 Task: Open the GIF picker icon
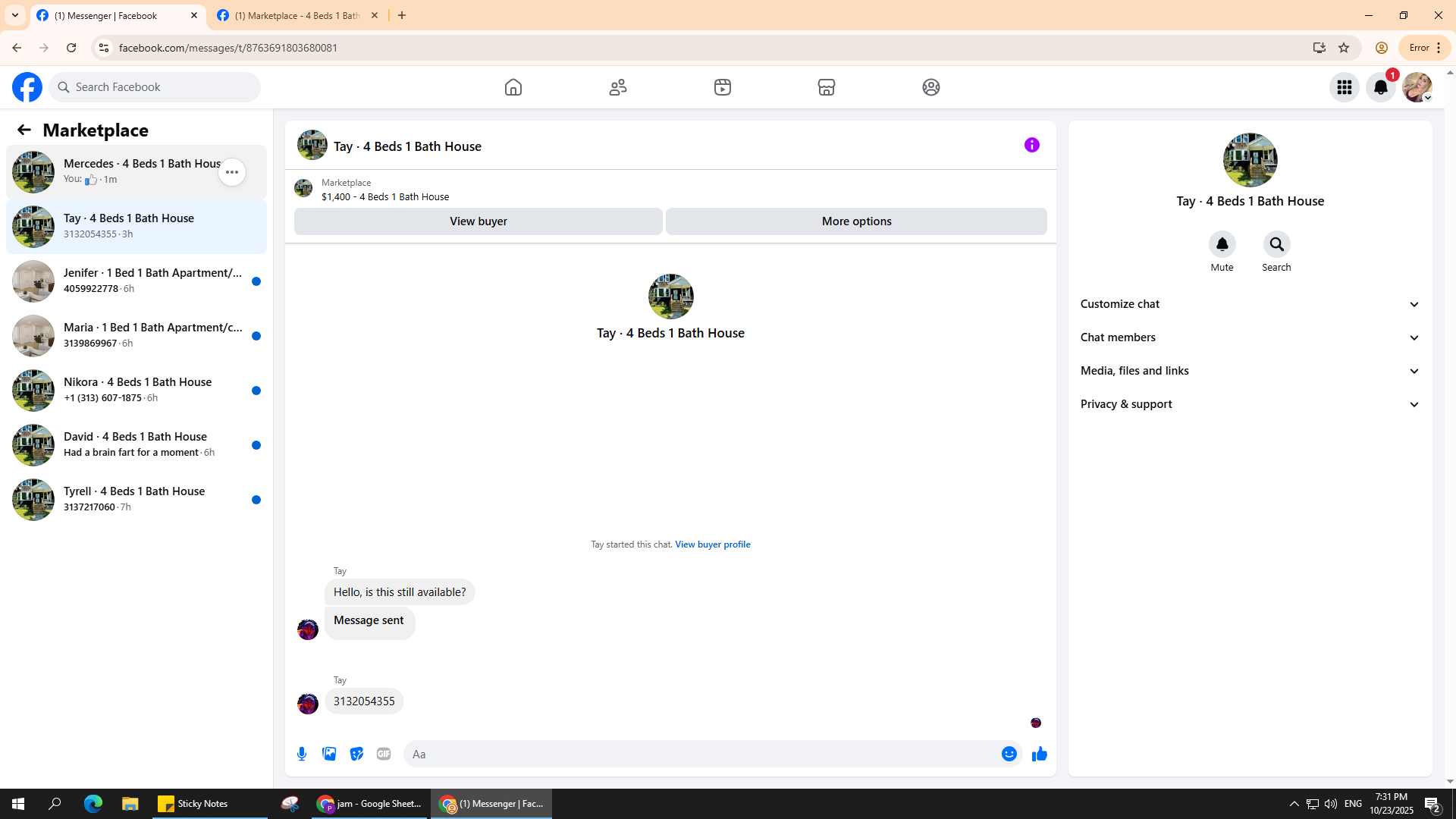coord(384,754)
